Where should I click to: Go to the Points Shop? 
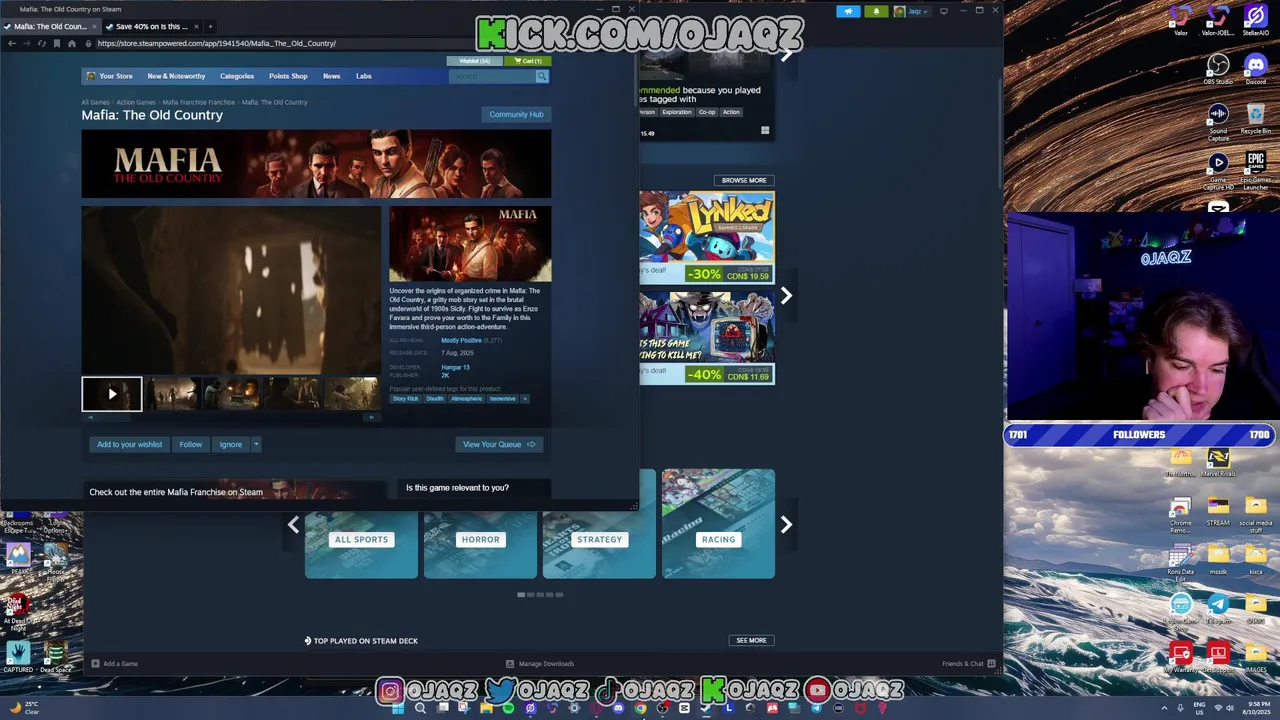[288, 76]
